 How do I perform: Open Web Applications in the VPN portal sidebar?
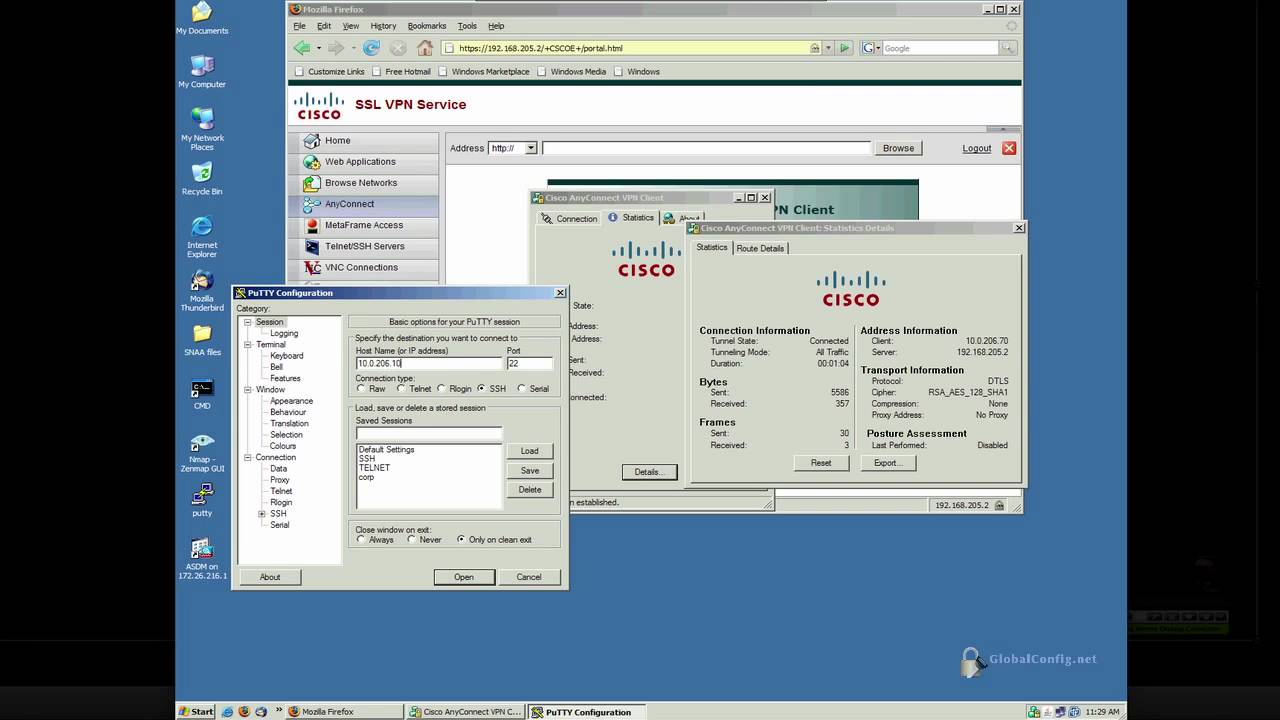point(364,162)
